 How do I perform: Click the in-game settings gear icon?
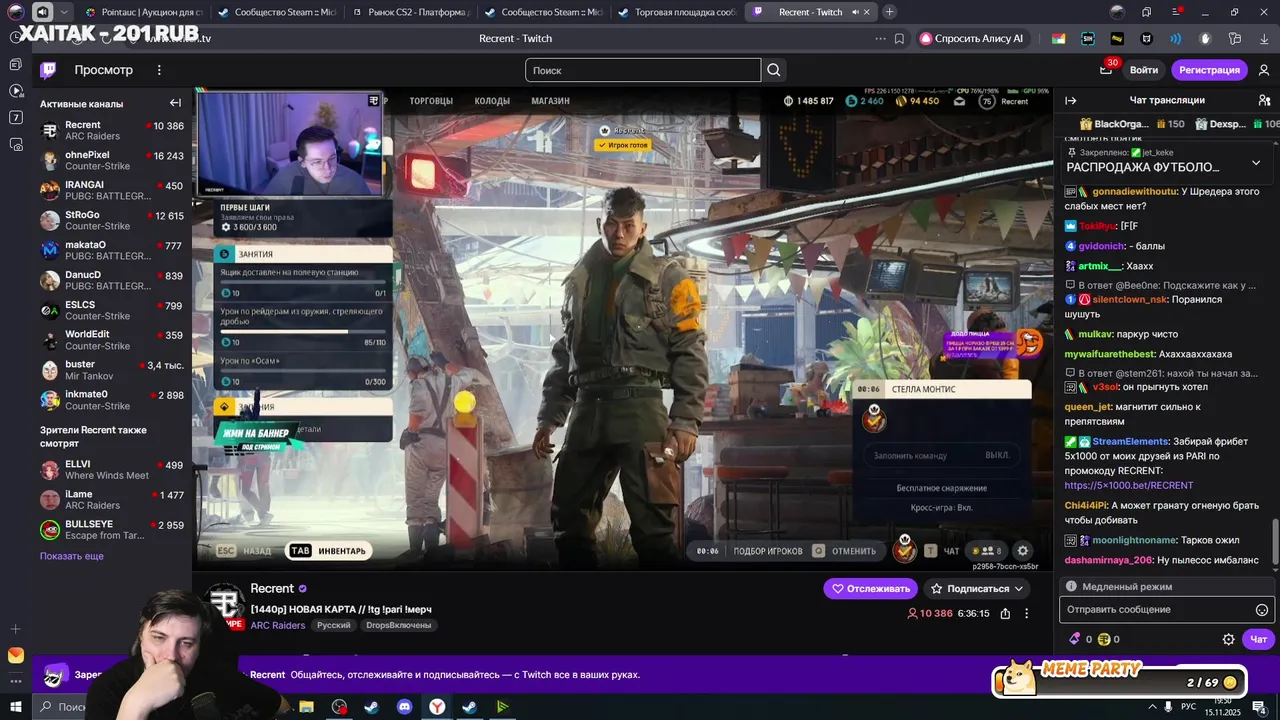point(1022,550)
